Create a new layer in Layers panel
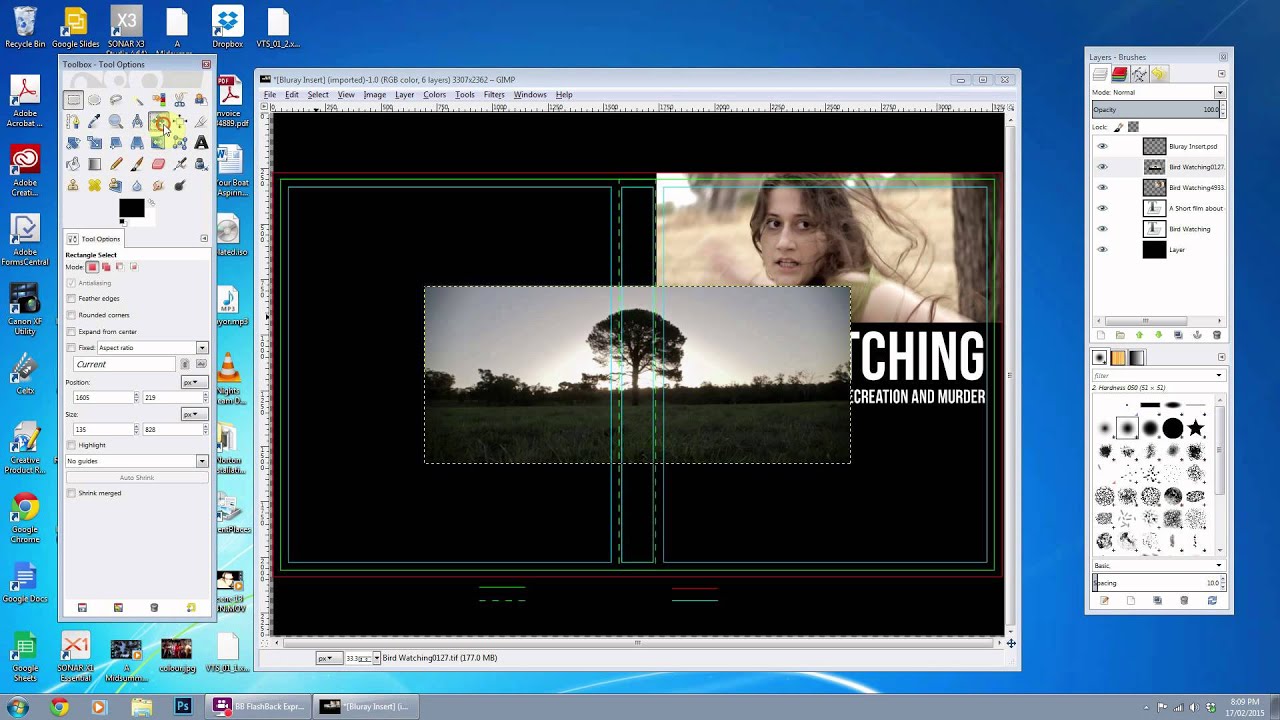This screenshot has width=1280, height=720. 1101,335
